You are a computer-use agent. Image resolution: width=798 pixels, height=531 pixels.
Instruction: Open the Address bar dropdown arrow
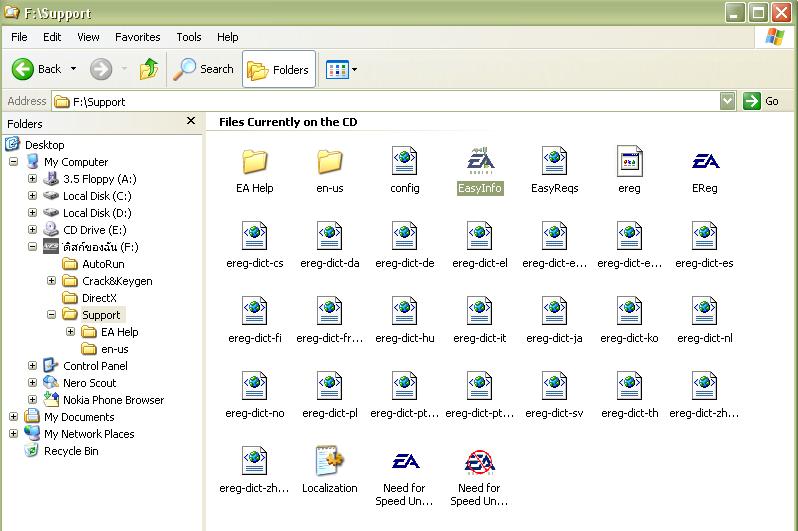728,101
